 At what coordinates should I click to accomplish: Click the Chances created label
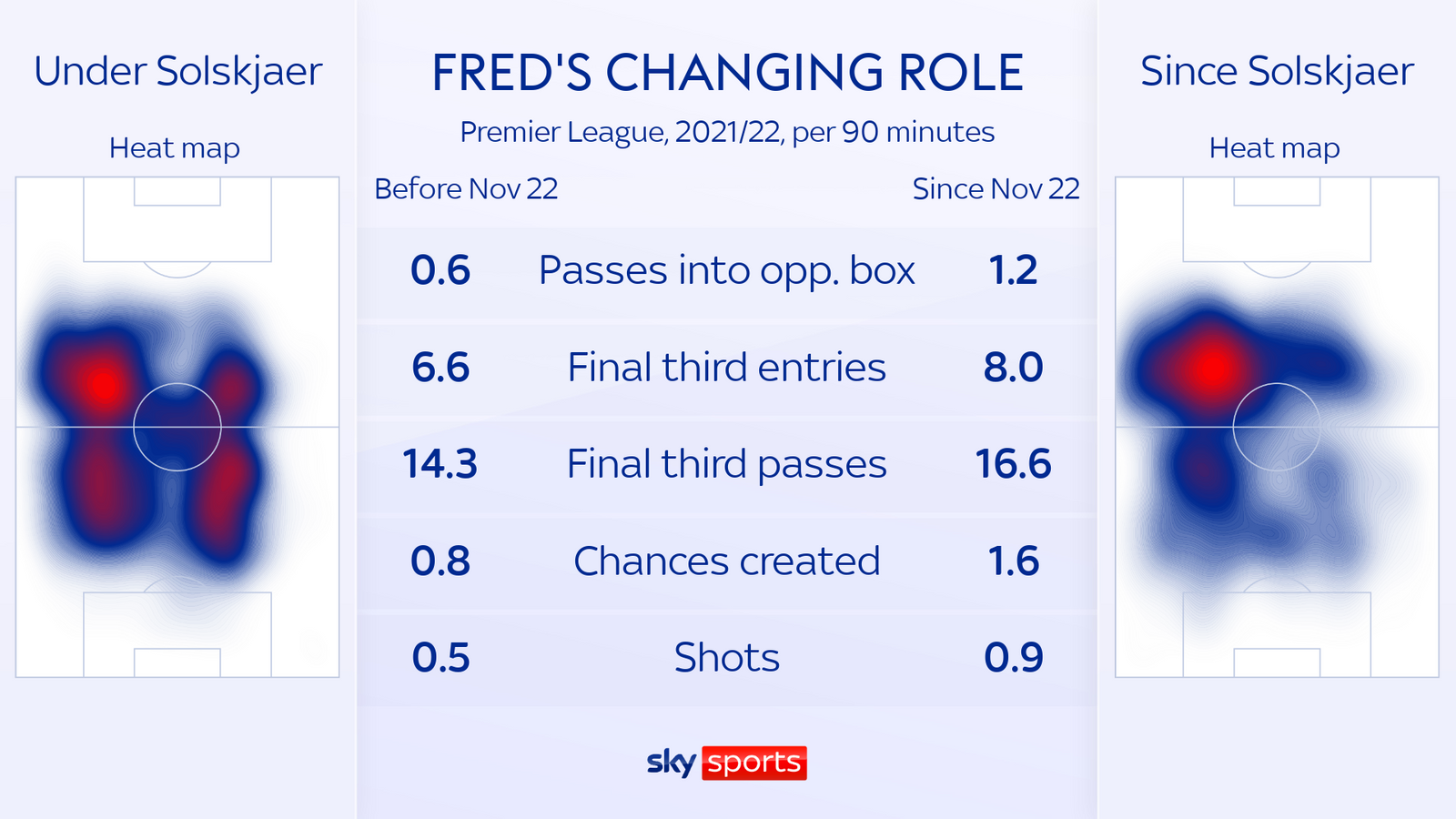(726, 561)
